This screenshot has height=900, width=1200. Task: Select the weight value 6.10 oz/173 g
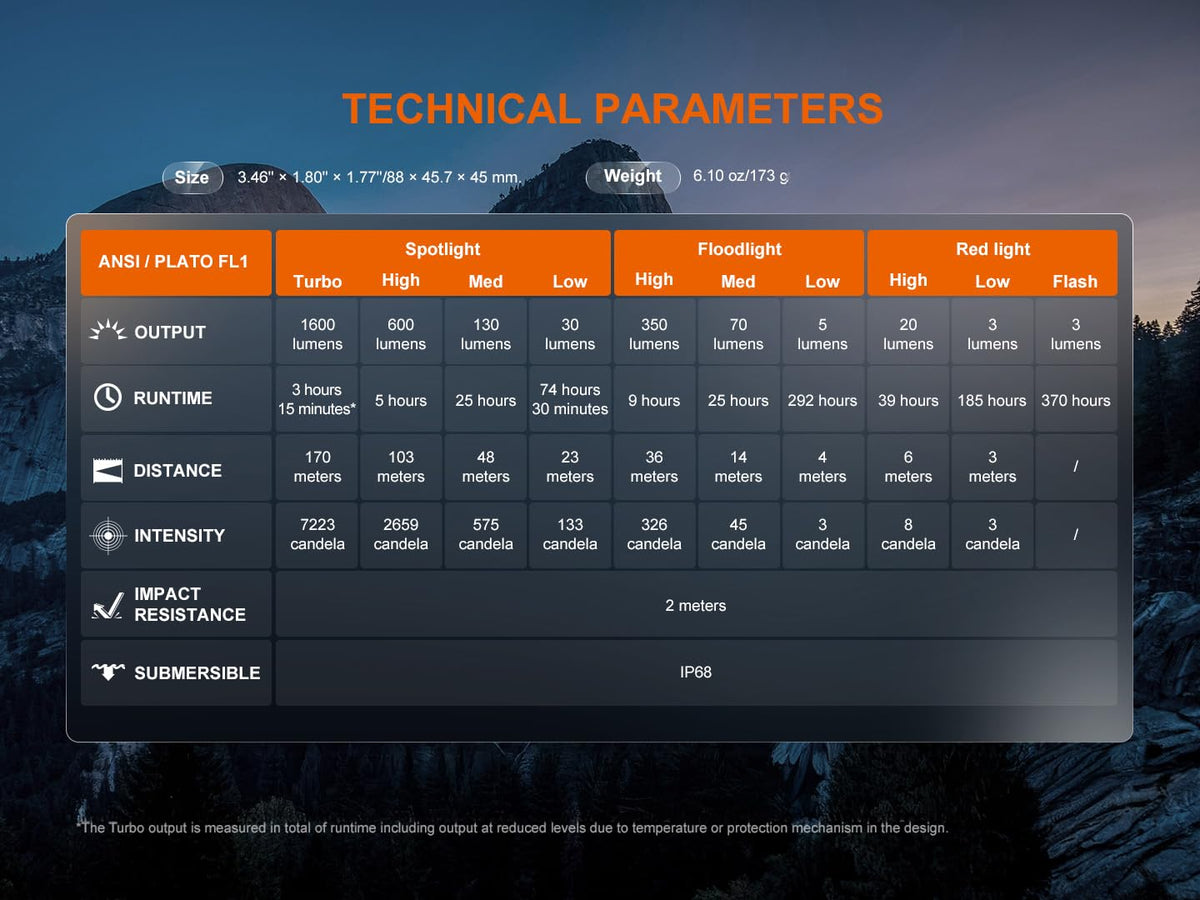point(740,176)
